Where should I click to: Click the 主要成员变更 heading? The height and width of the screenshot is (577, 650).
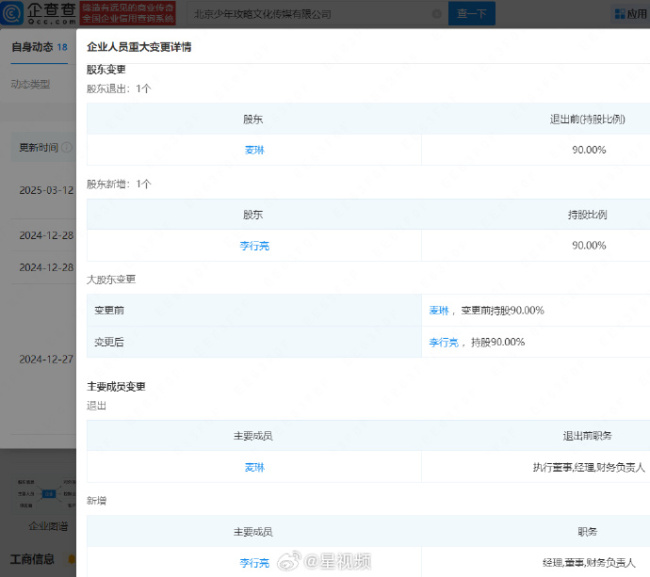(116, 387)
